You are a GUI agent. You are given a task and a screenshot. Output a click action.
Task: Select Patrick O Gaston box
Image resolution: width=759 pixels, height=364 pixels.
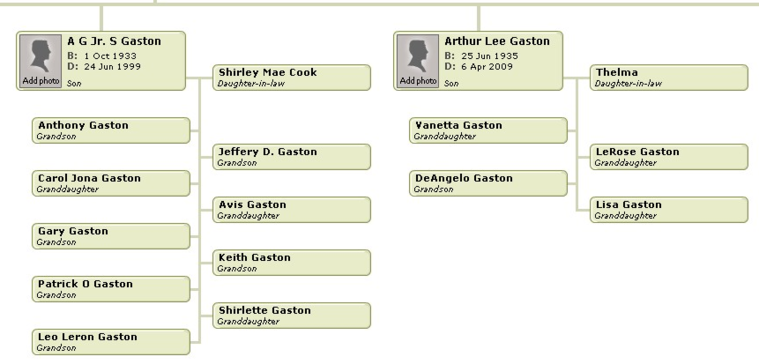pyautogui.click(x=111, y=289)
